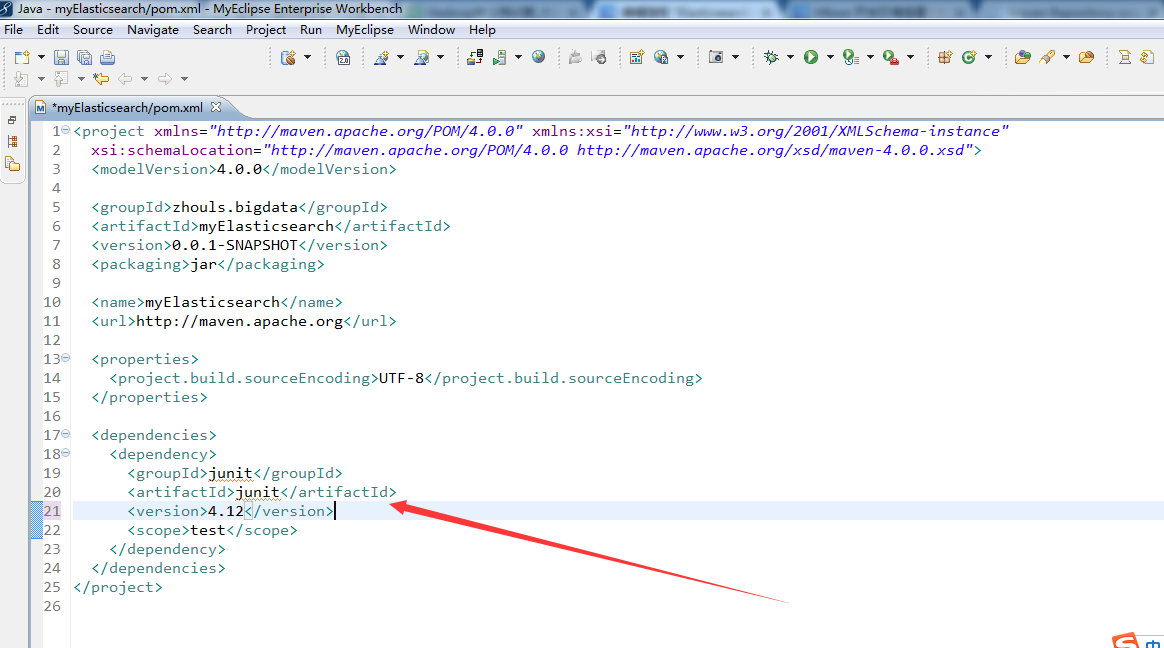1164x648 pixels.
Task: Collapse the dependency element at line 18
Action: [65, 453]
